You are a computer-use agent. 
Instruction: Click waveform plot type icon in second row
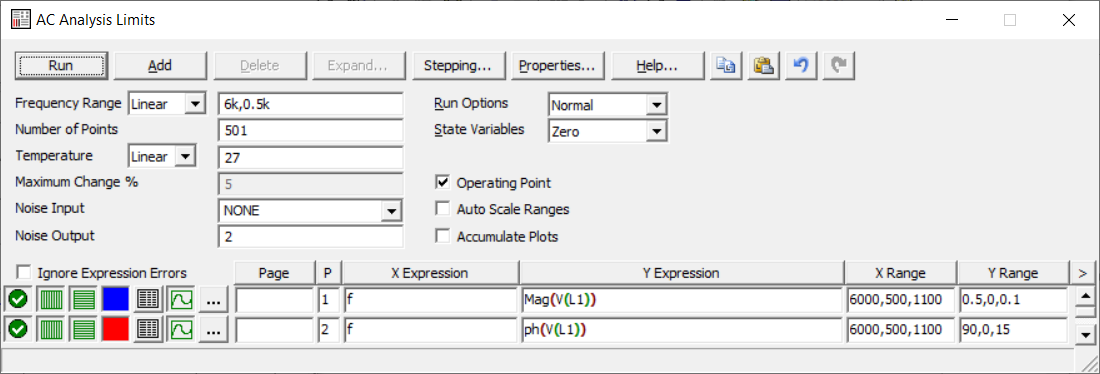(180, 328)
